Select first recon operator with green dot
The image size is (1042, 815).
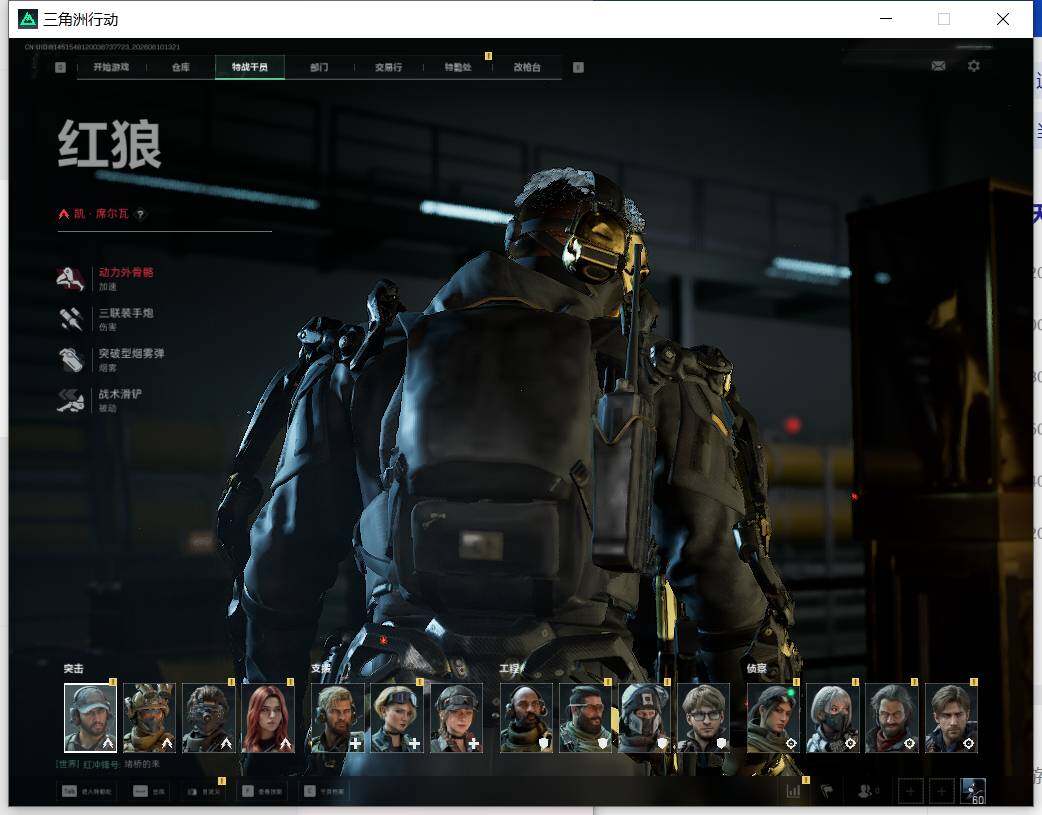774,718
